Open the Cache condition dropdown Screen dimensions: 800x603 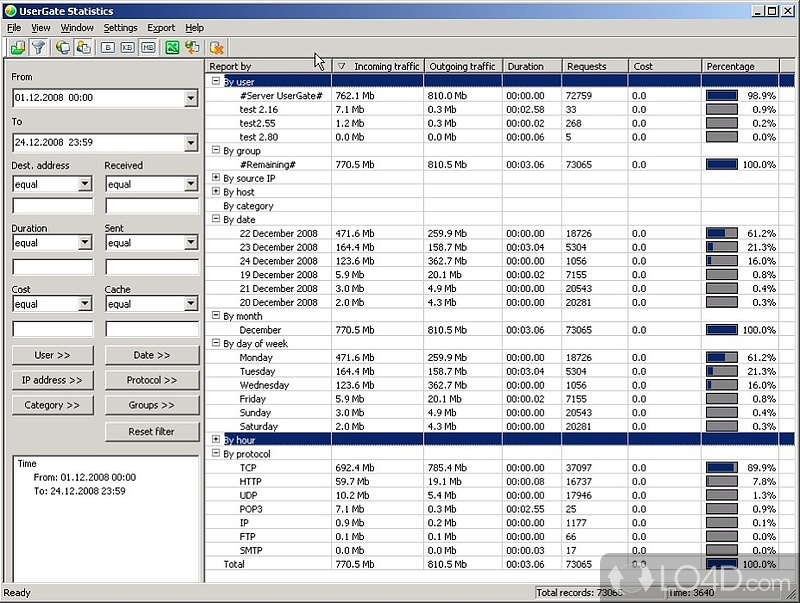click(x=190, y=304)
